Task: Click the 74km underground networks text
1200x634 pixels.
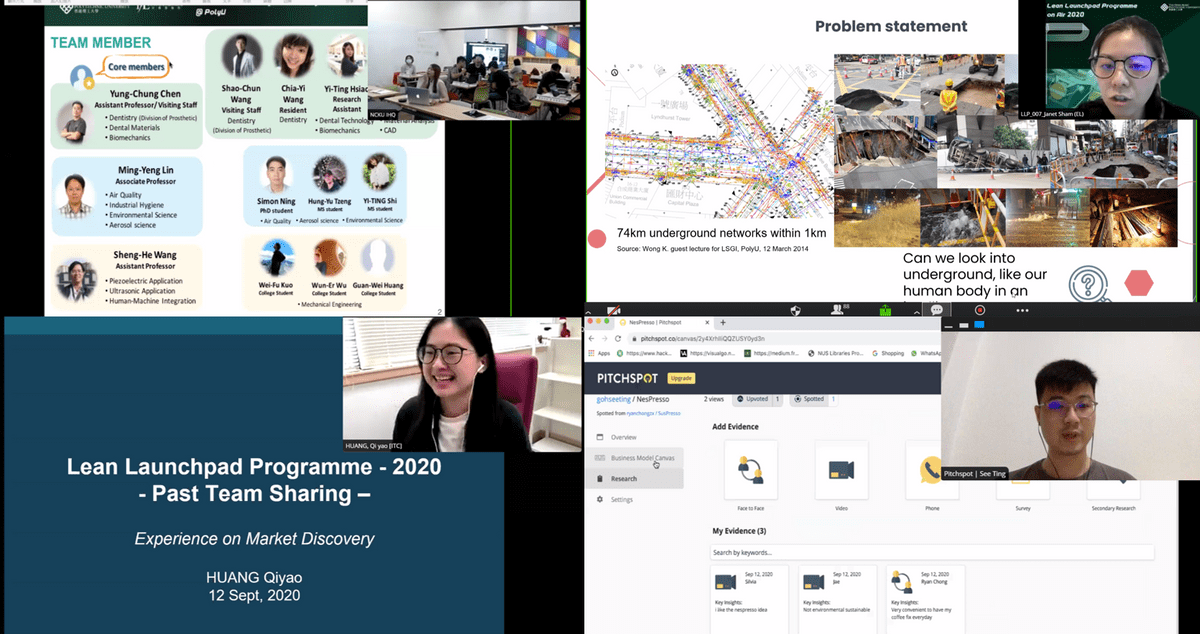Action: 722,233
